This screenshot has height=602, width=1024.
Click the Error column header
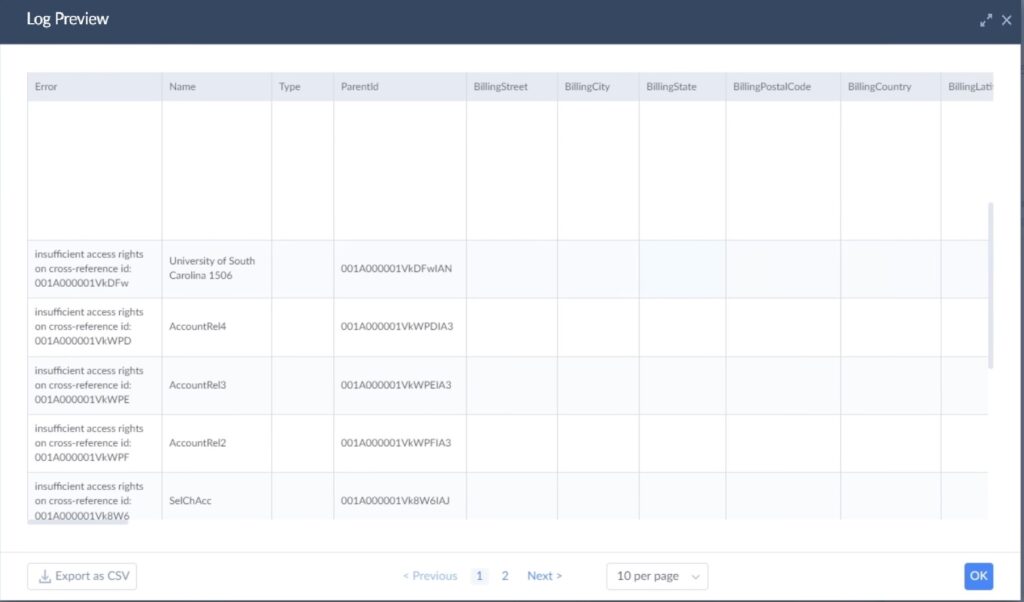tap(95, 87)
